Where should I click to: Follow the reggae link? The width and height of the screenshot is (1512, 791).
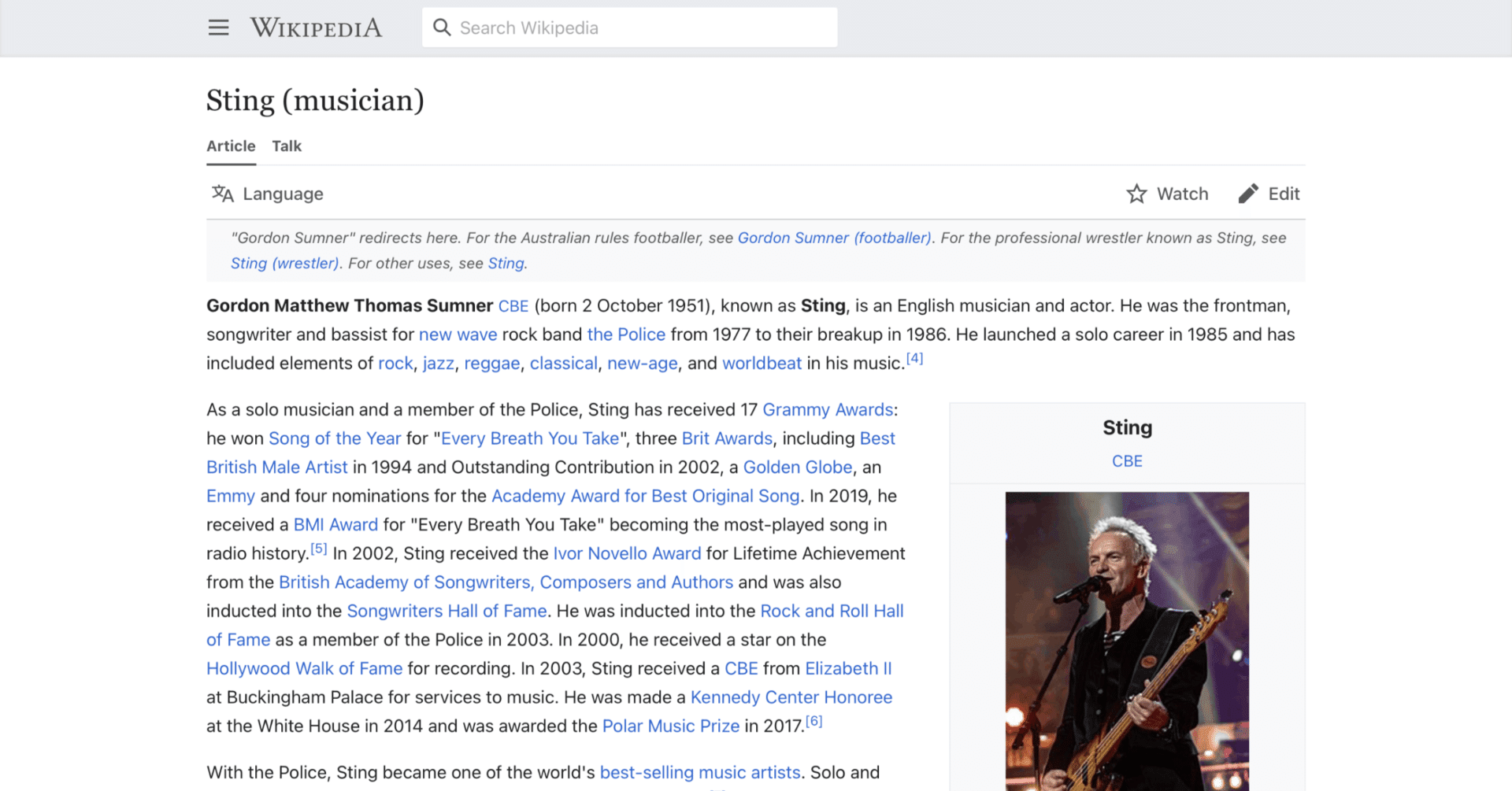pos(492,364)
